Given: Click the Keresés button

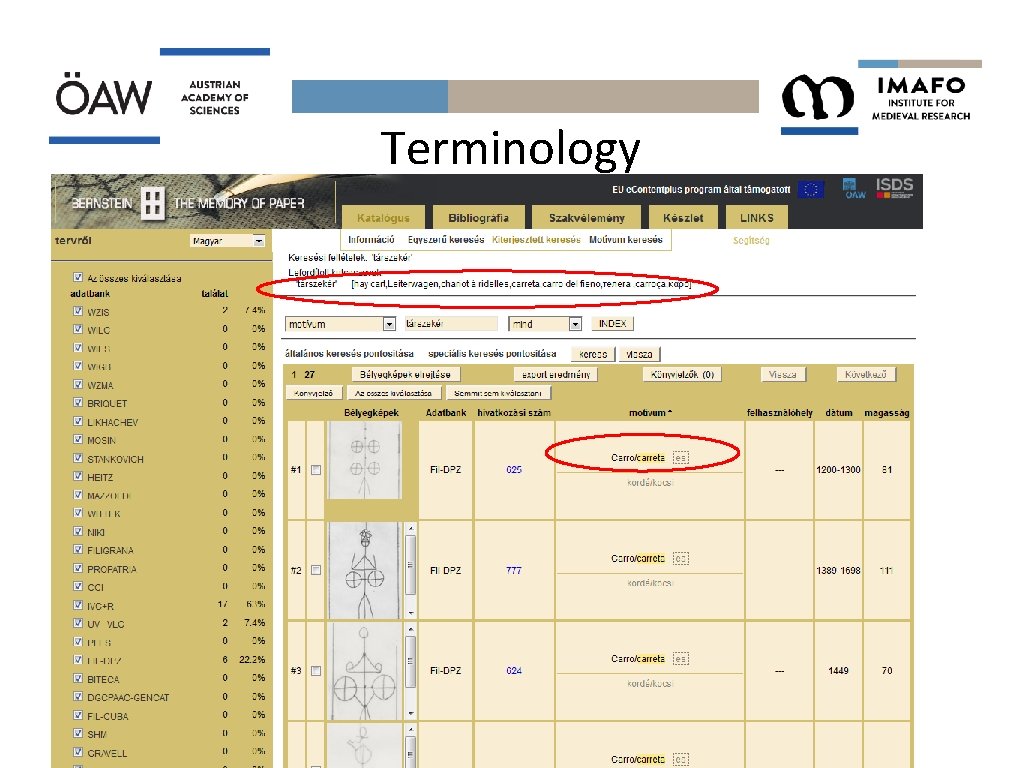Looking at the screenshot, I should (593, 354).
